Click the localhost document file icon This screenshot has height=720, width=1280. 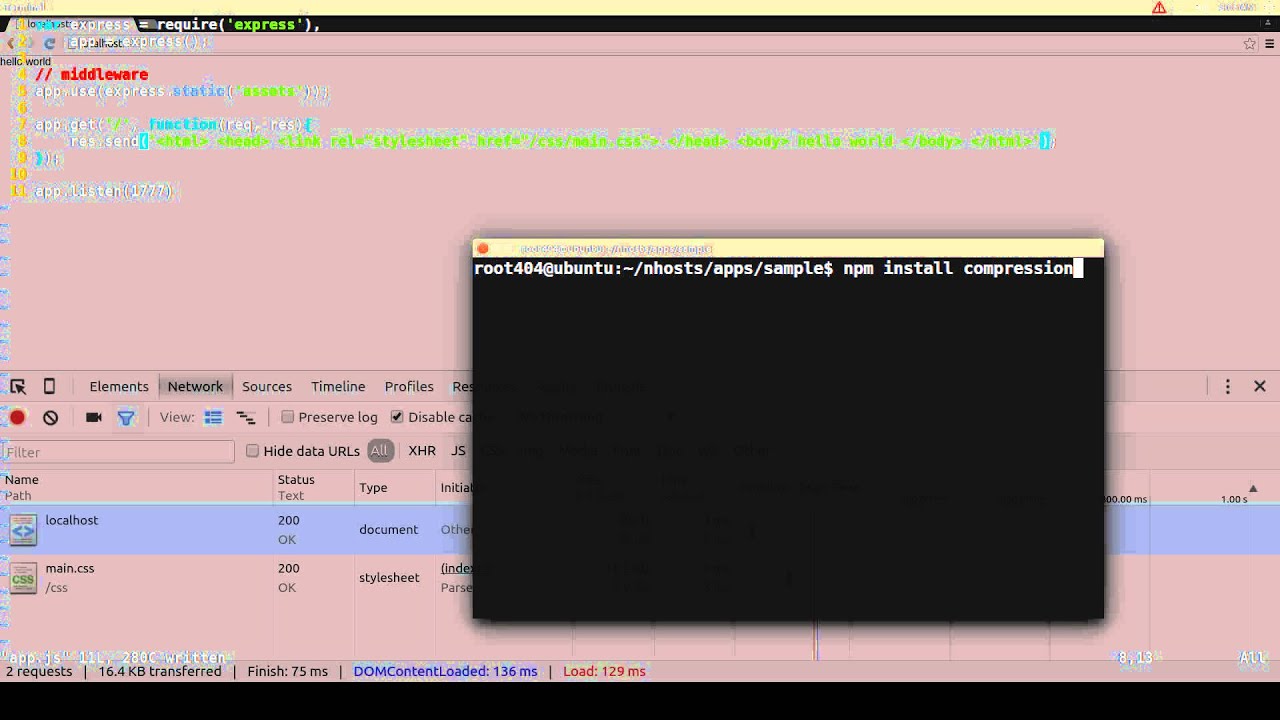point(23,529)
